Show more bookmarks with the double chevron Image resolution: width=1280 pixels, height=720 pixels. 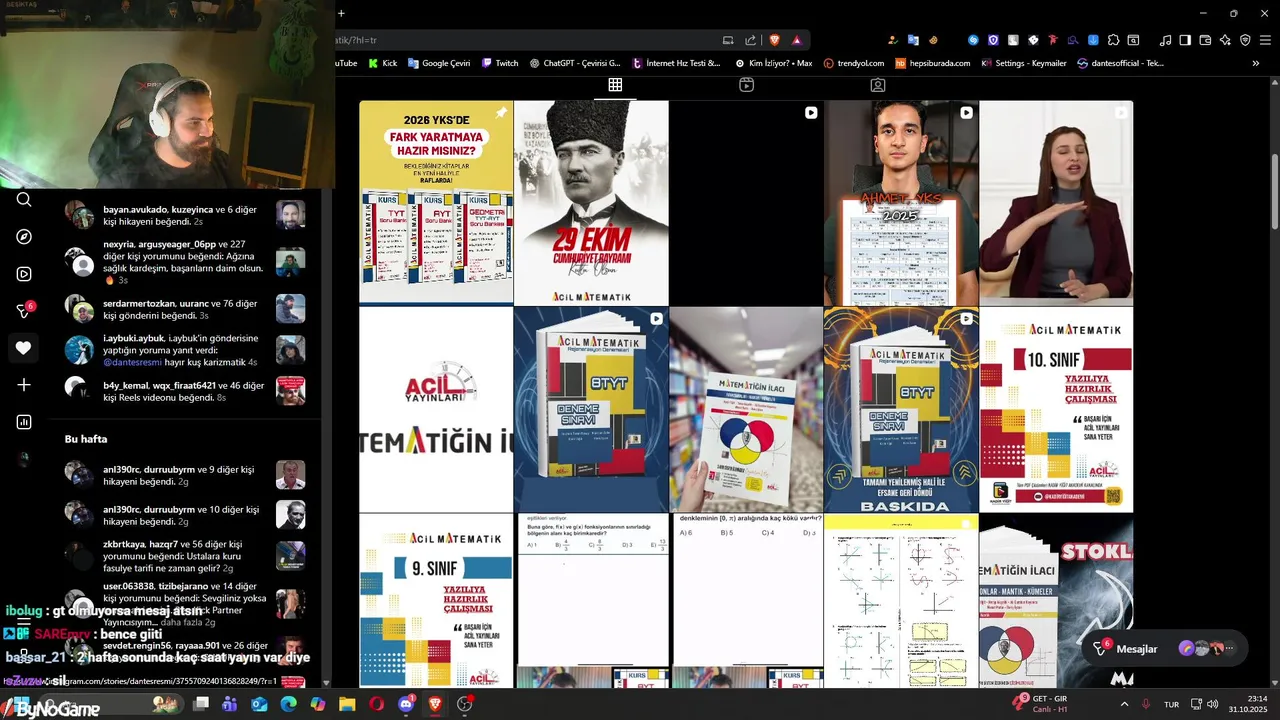point(1256,63)
